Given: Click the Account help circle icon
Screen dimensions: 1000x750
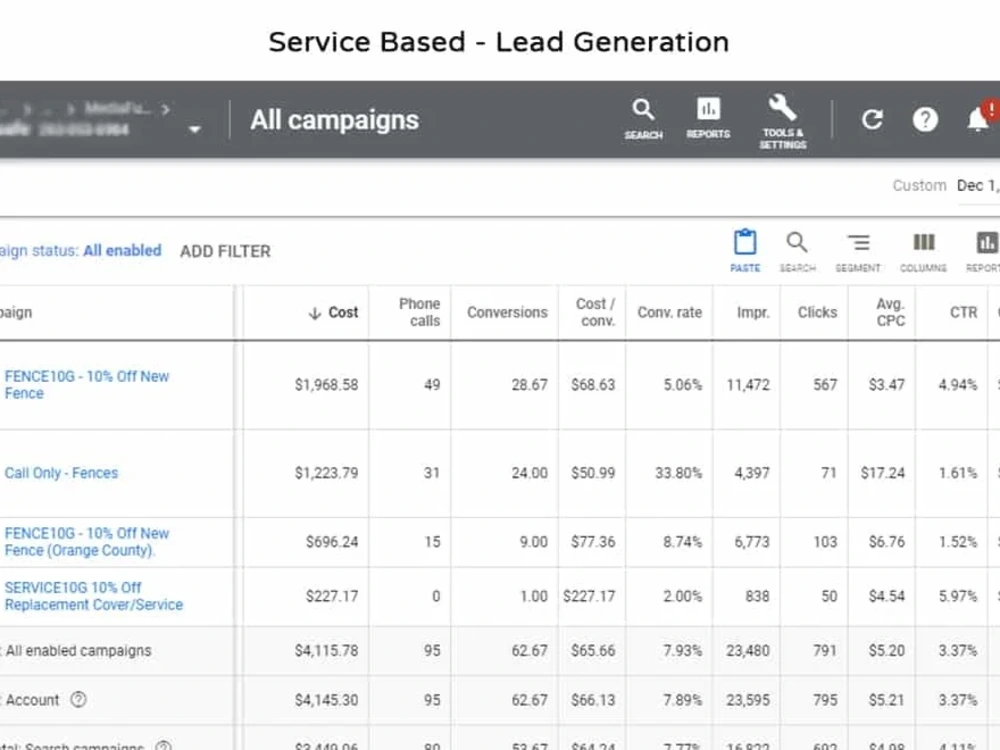Looking at the screenshot, I should point(78,700).
